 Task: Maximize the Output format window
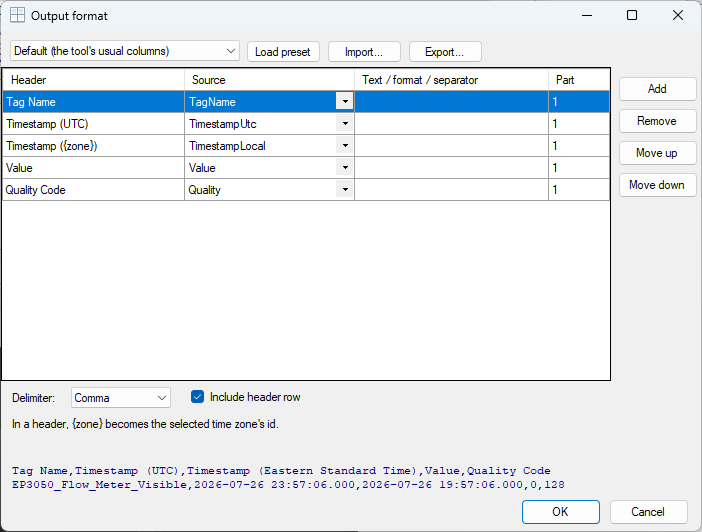coord(632,15)
